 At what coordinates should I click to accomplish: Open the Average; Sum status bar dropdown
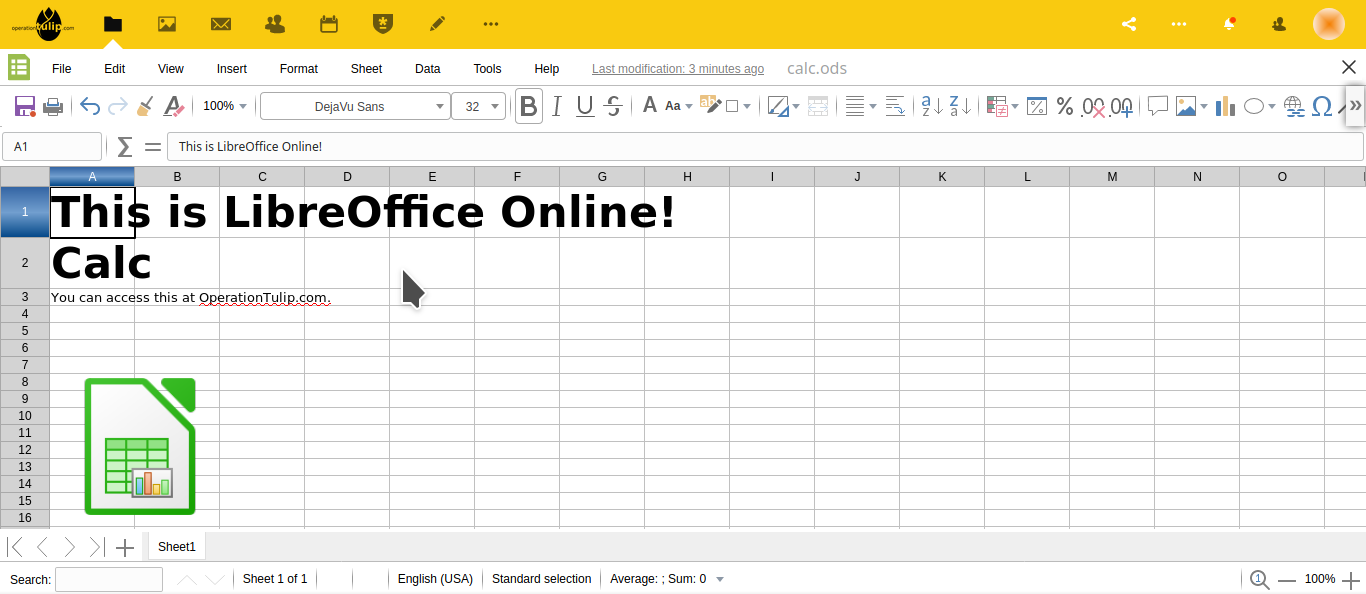click(720, 579)
